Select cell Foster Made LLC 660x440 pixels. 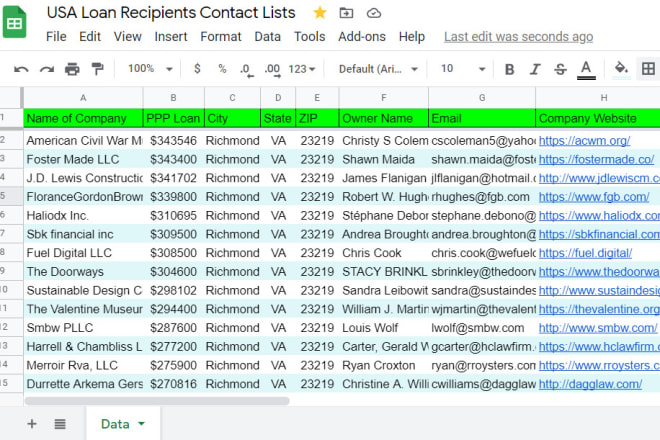coord(83,160)
